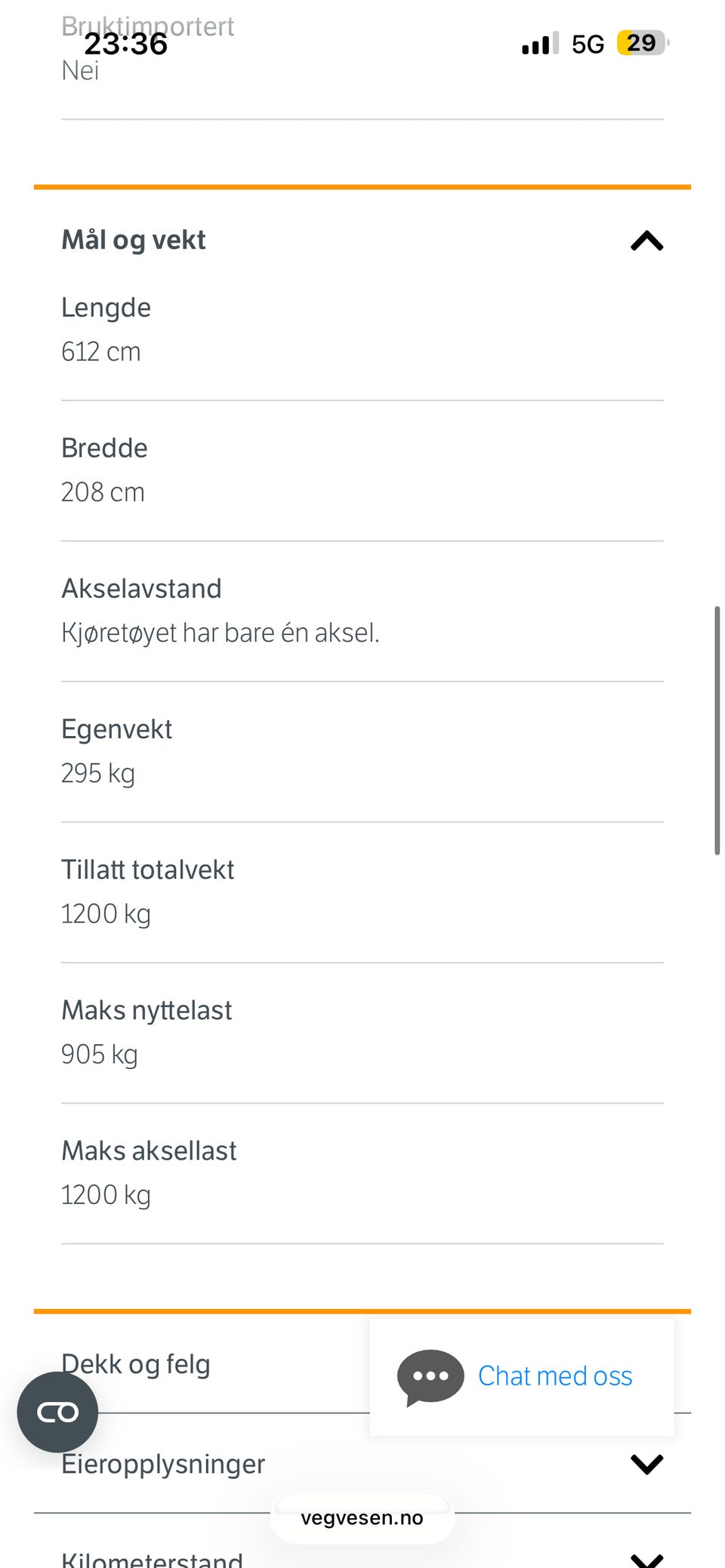Viewport: 725px width, 1568px height.
Task: Click the chat speech bubble icon
Action: (430, 1378)
